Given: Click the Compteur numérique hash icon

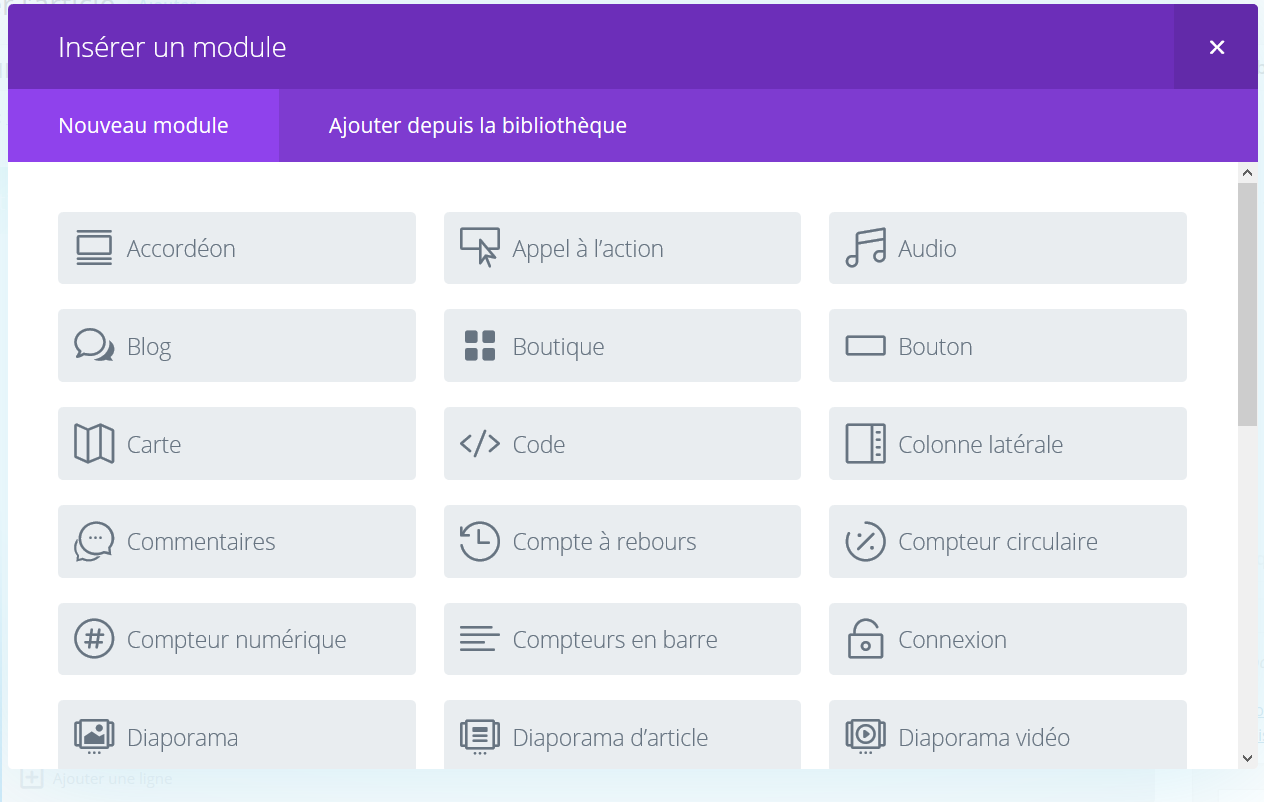Looking at the screenshot, I should (94, 639).
